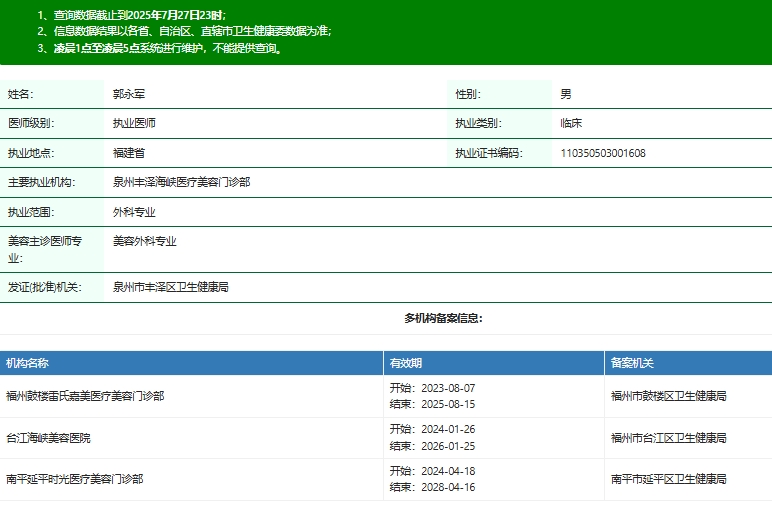Click the data cutoff notice in green banner
This screenshot has height=505, width=772.
point(132,16)
